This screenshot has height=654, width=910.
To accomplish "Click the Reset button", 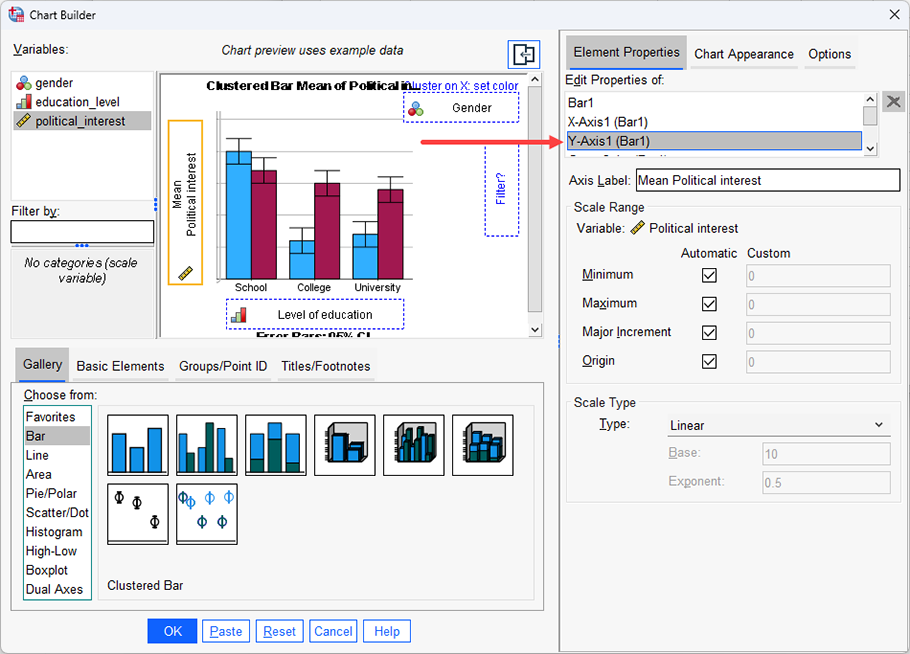I will (279, 631).
